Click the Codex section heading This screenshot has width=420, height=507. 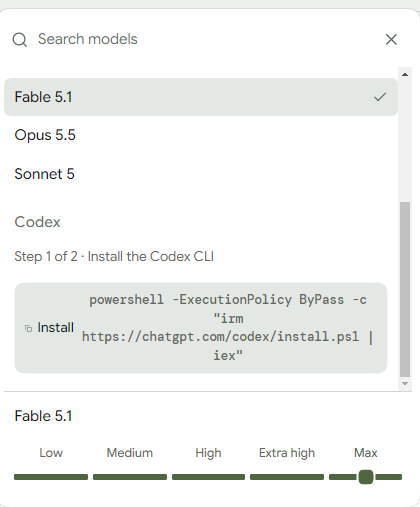(37, 222)
